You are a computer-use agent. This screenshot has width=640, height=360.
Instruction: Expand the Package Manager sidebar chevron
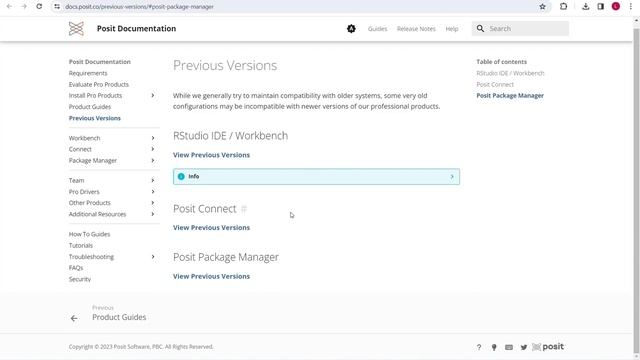point(153,160)
